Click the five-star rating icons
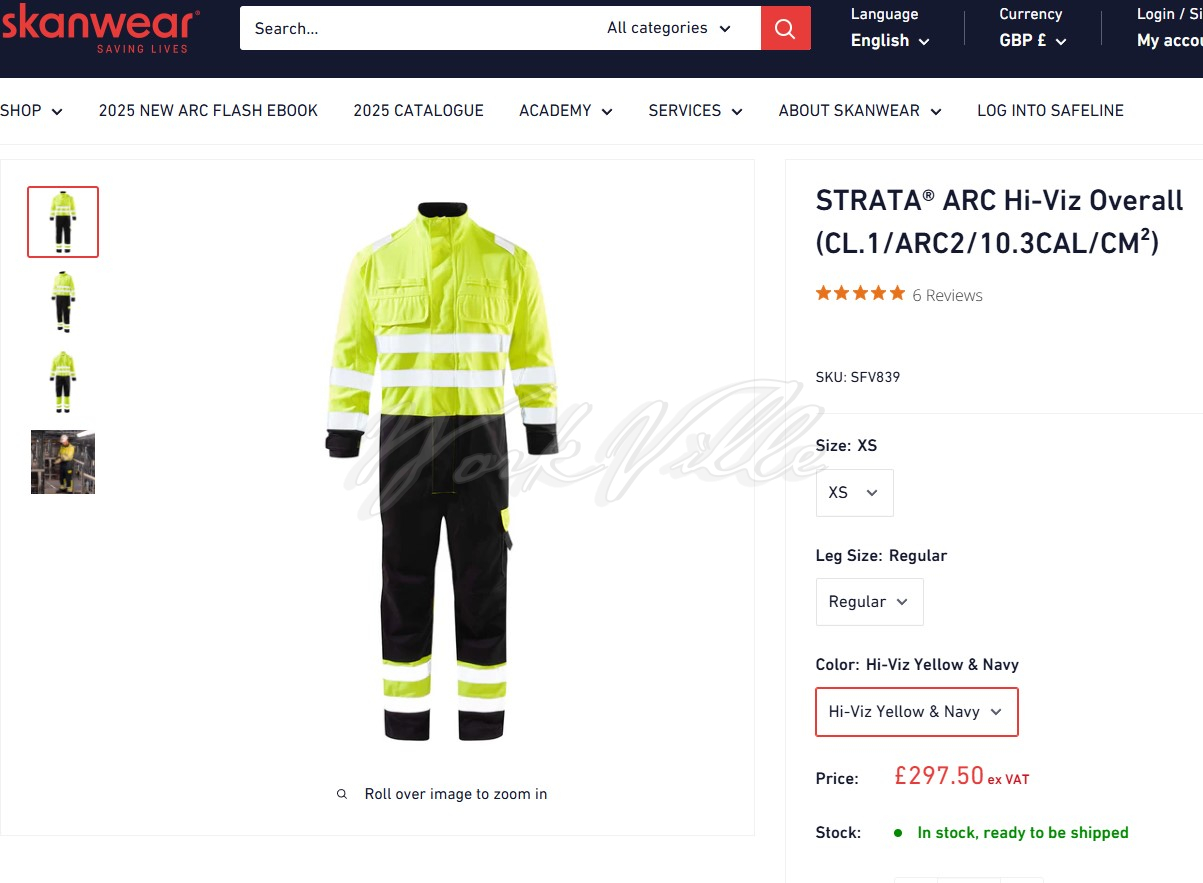 [860, 294]
